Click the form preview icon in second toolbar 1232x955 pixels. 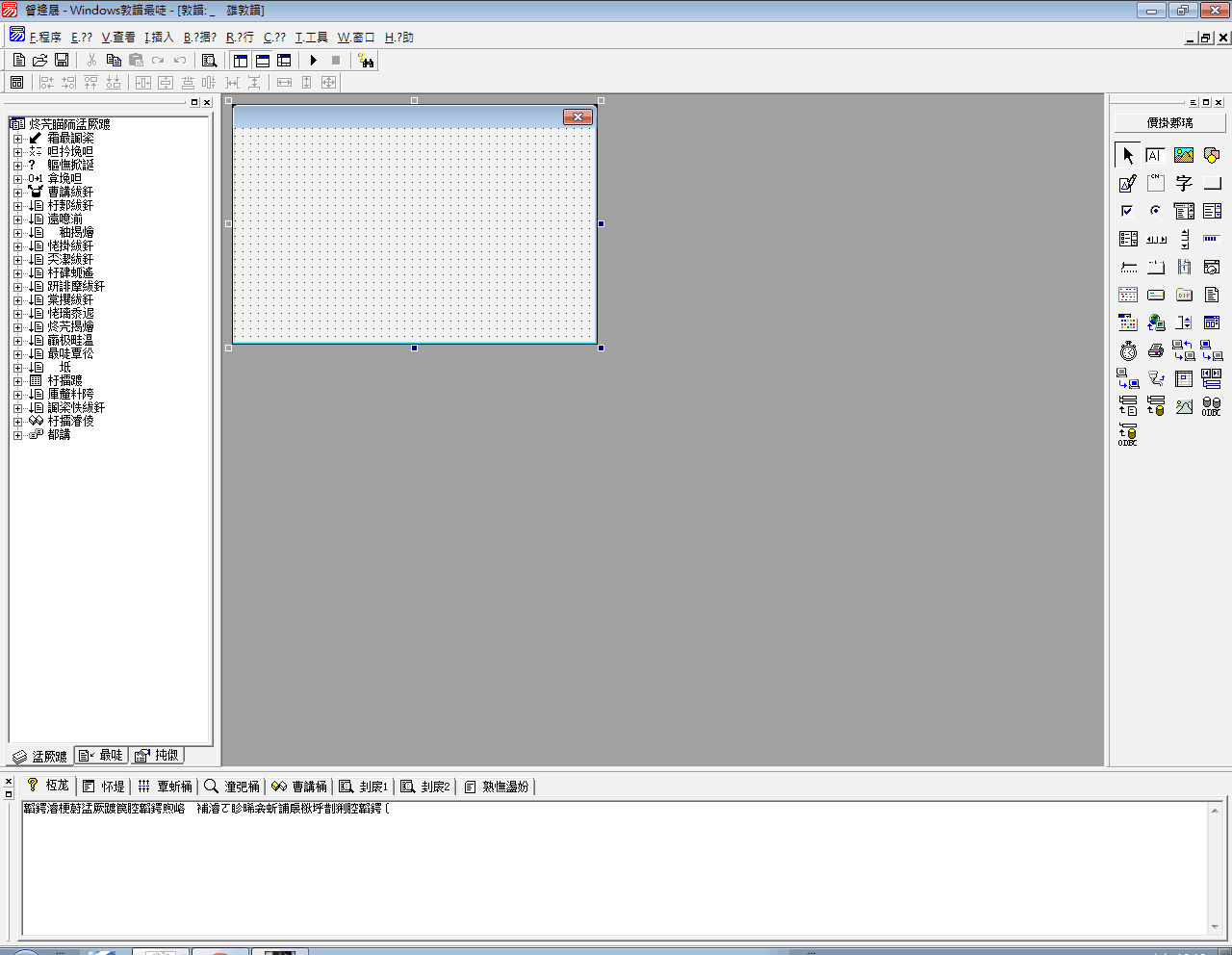point(16,83)
